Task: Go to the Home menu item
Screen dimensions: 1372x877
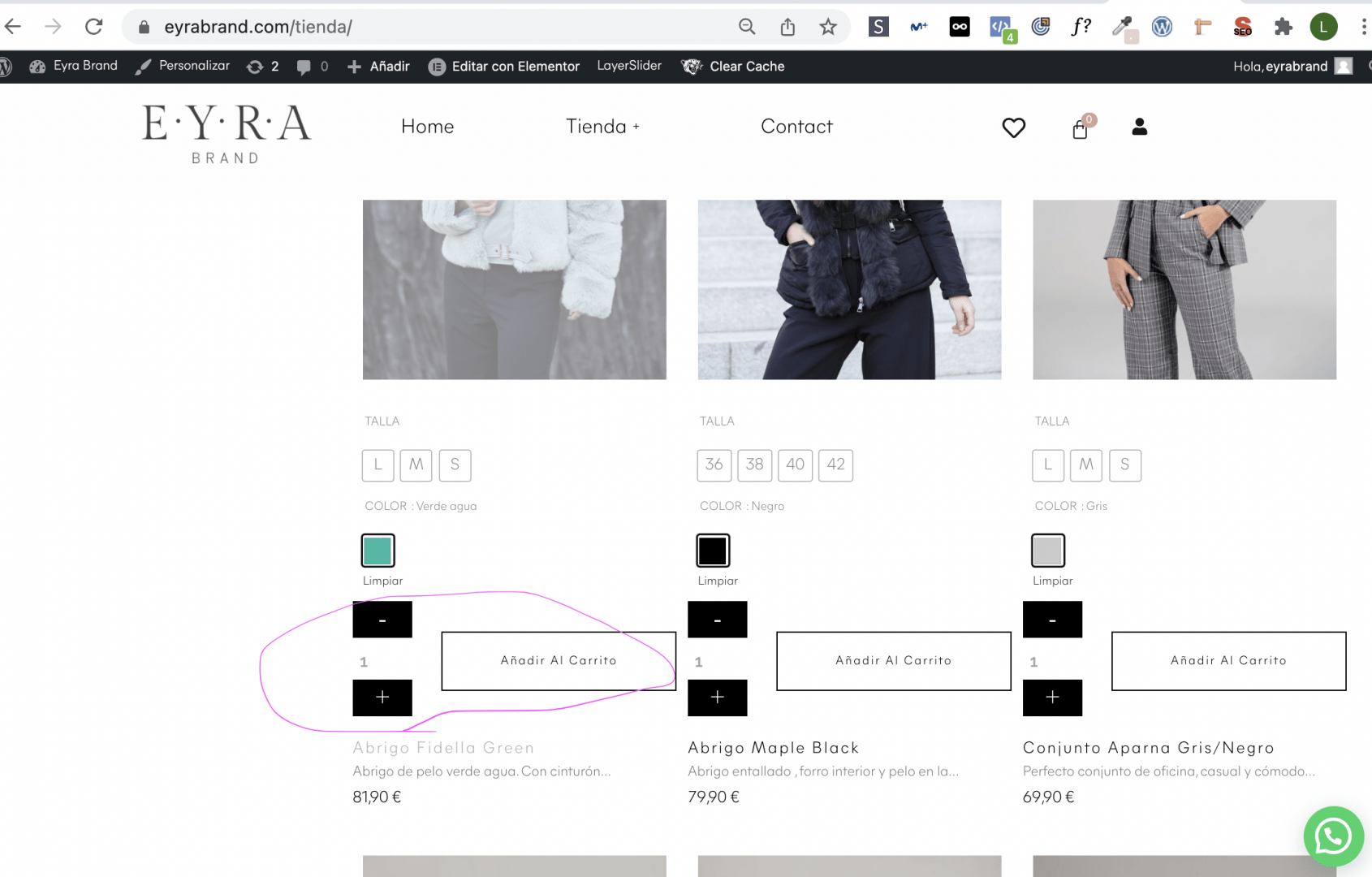Action: 428,127
